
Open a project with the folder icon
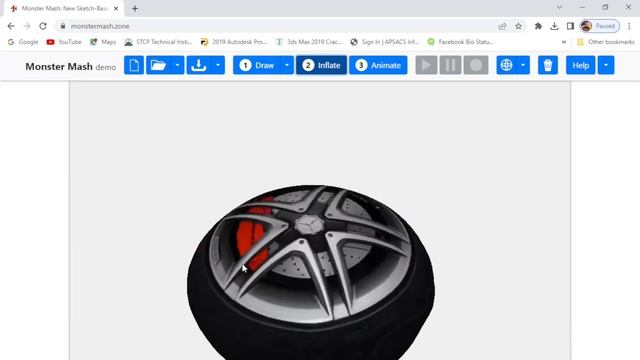point(158,65)
